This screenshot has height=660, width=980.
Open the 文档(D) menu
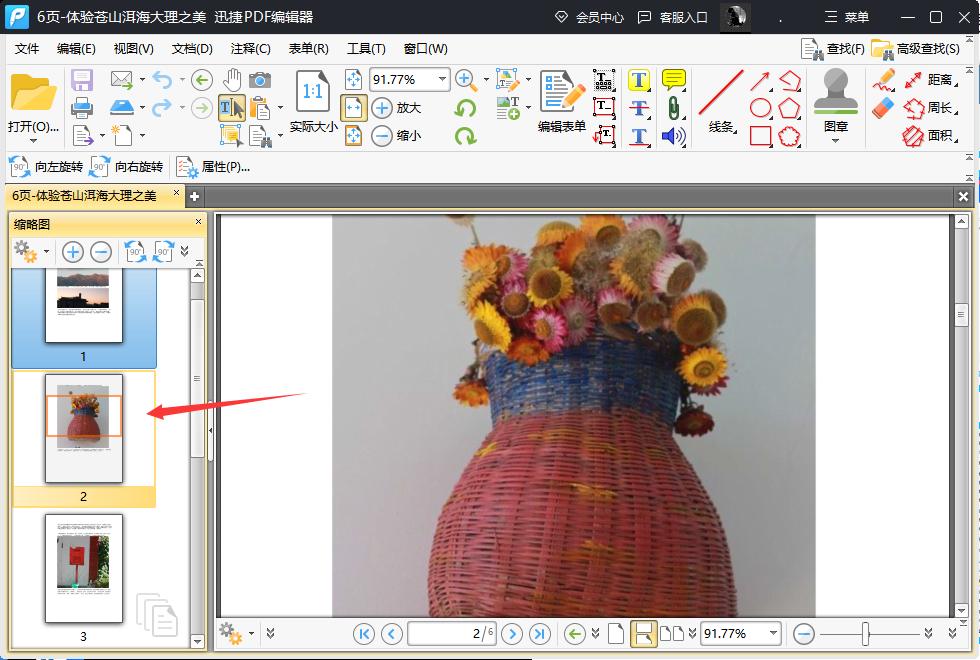click(192, 48)
